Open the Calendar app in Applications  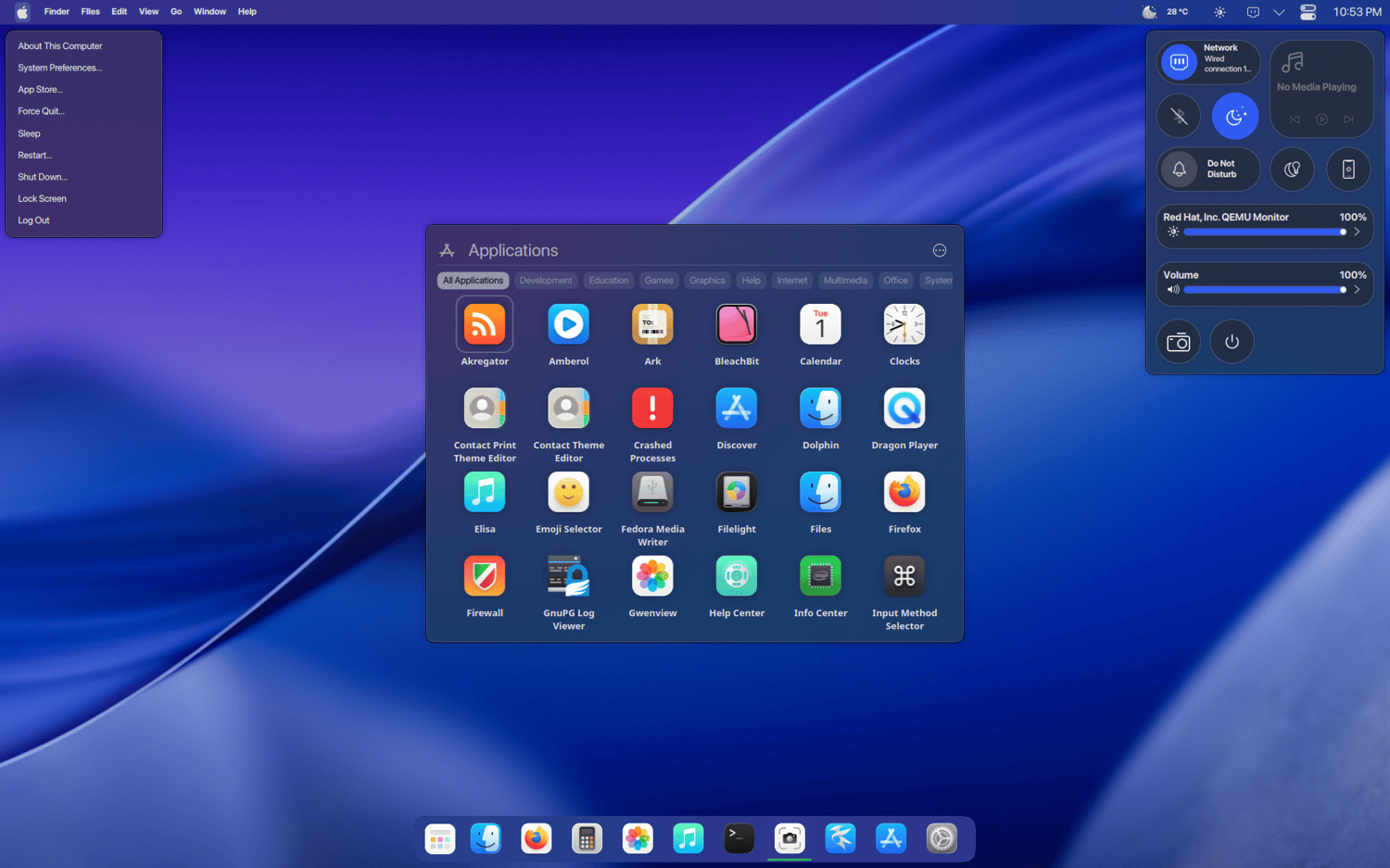821,324
